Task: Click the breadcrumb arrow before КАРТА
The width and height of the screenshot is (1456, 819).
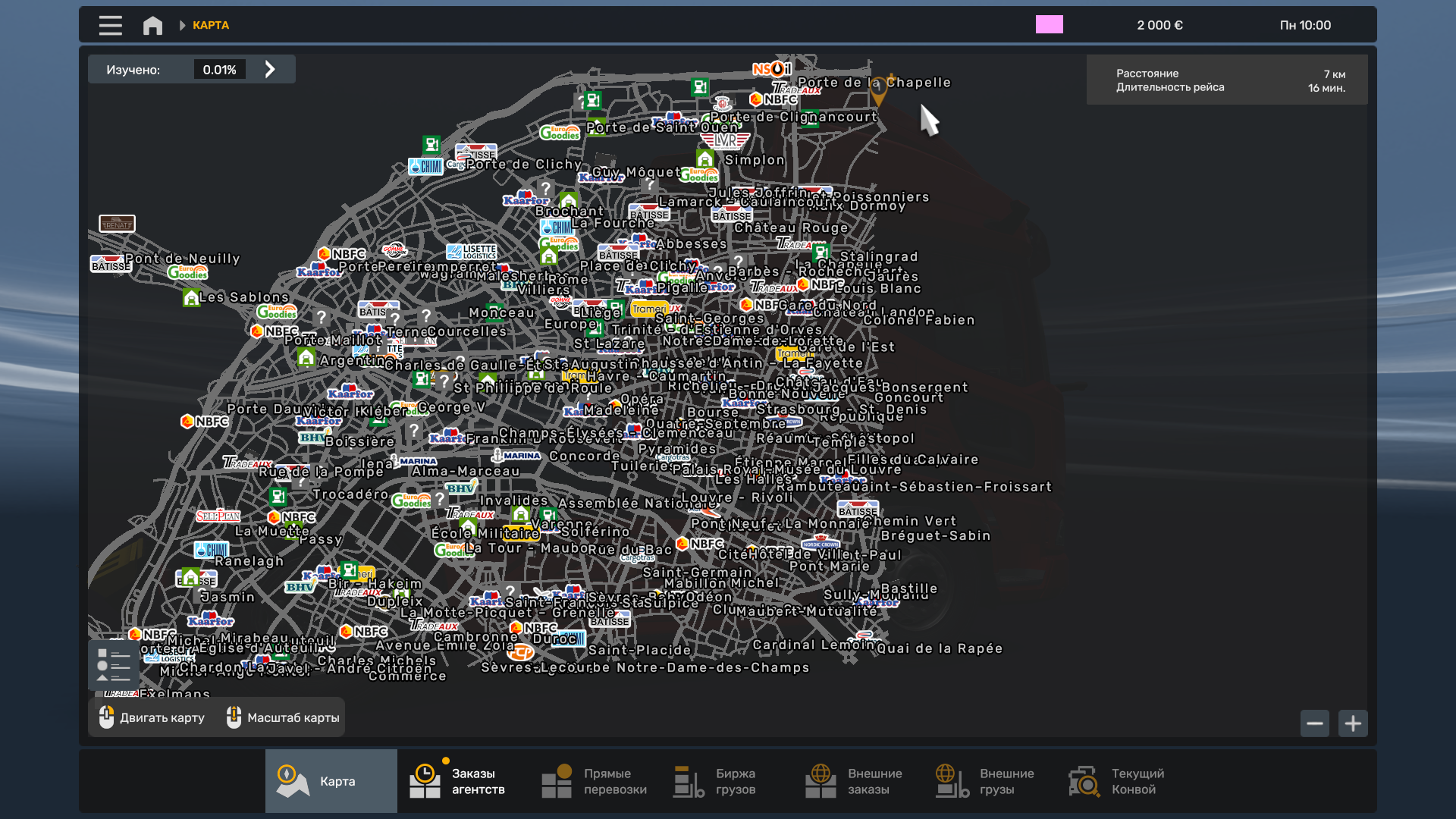Action: click(x=182, y=25)
